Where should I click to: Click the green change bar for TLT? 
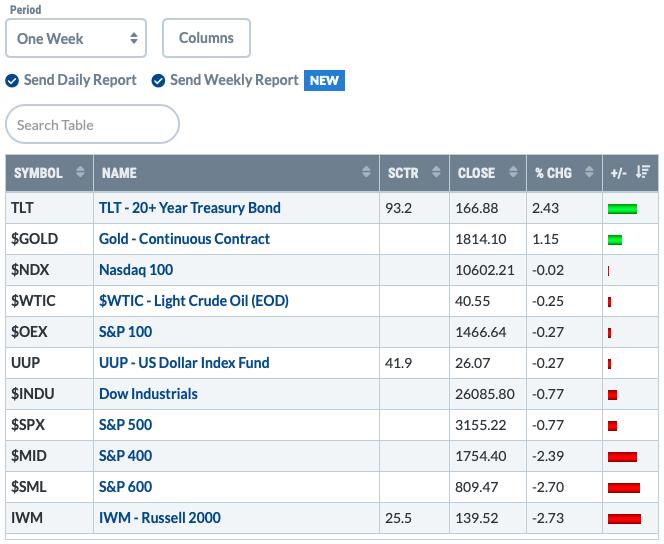click(x=622, y=209)
